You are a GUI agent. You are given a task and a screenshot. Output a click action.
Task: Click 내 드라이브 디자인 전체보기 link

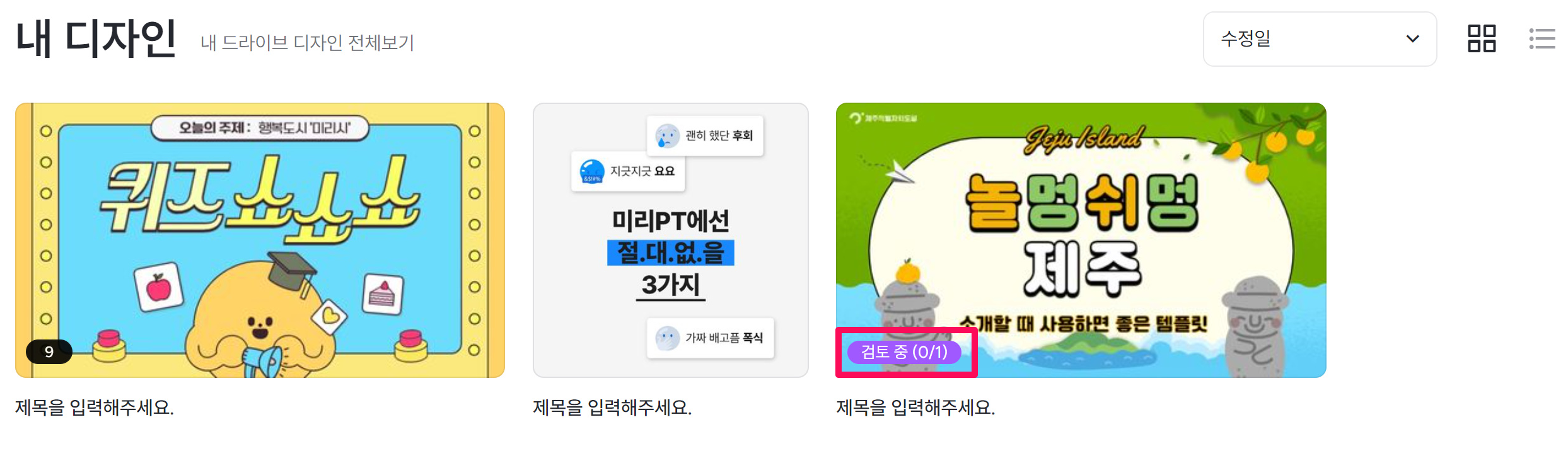pos(307,43)
